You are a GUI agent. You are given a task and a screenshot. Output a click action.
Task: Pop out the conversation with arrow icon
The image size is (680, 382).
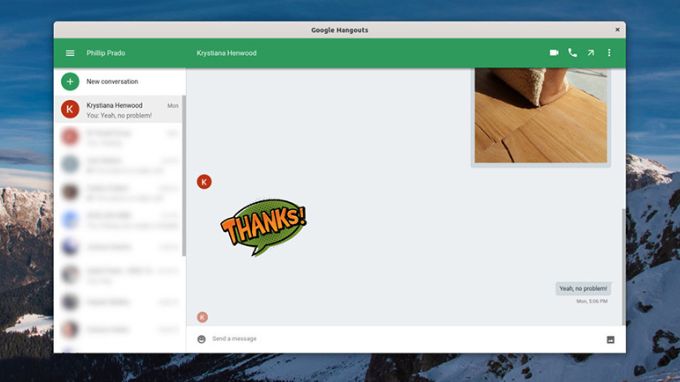click(591, 52)
